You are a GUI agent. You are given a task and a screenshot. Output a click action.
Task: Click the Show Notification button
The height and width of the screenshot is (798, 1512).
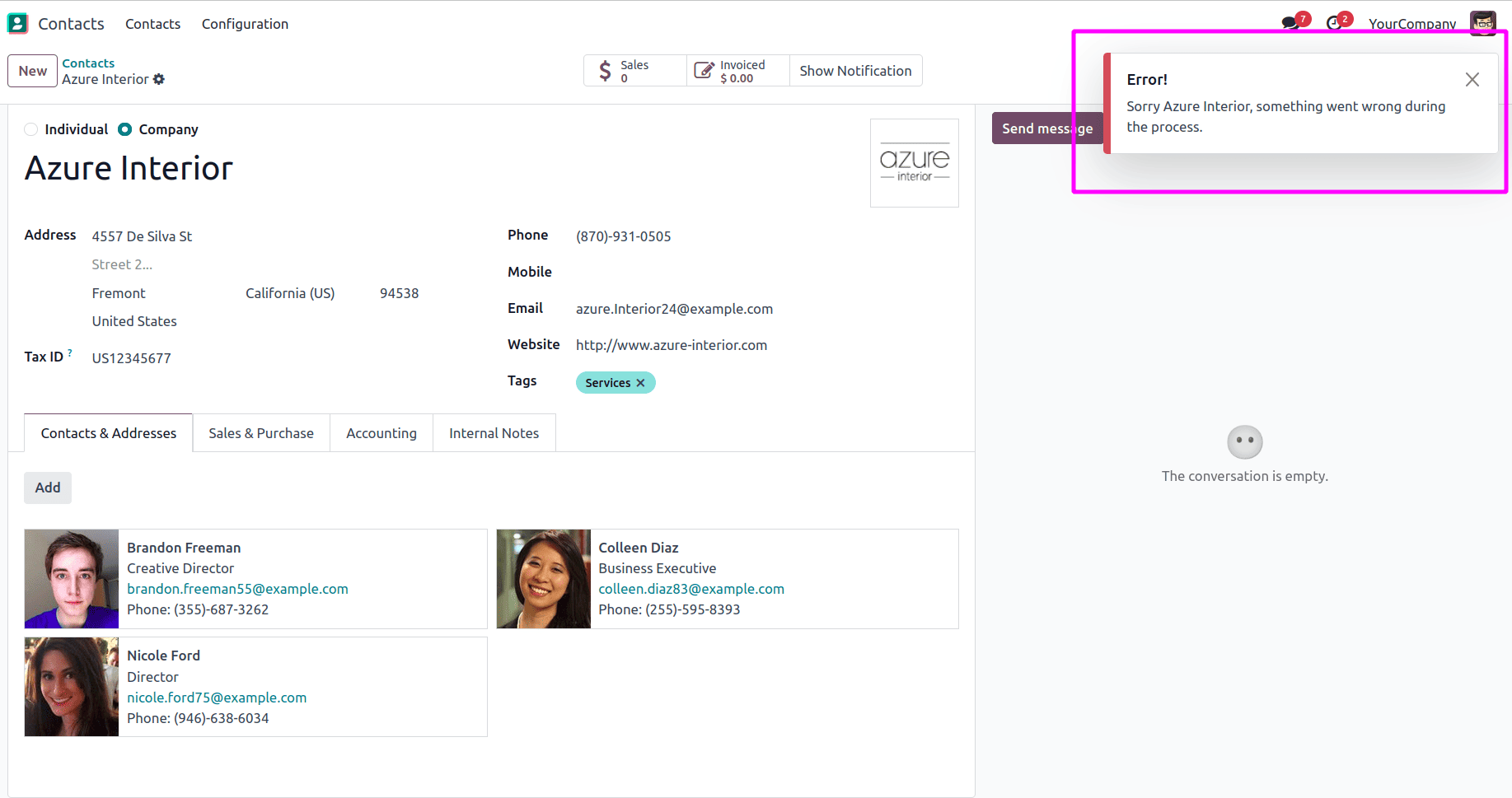click(x=855, y=71)
